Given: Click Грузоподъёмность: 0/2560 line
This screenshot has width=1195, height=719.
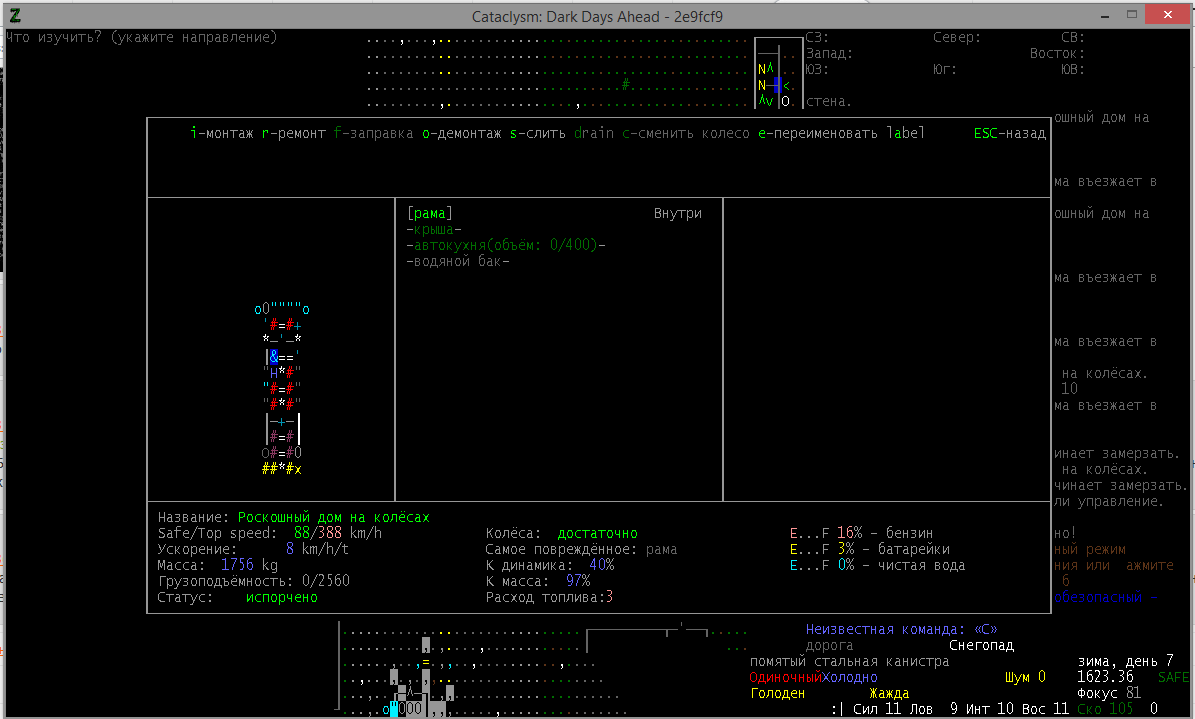Looking at the screenshot, I should (x=254, y=582).
